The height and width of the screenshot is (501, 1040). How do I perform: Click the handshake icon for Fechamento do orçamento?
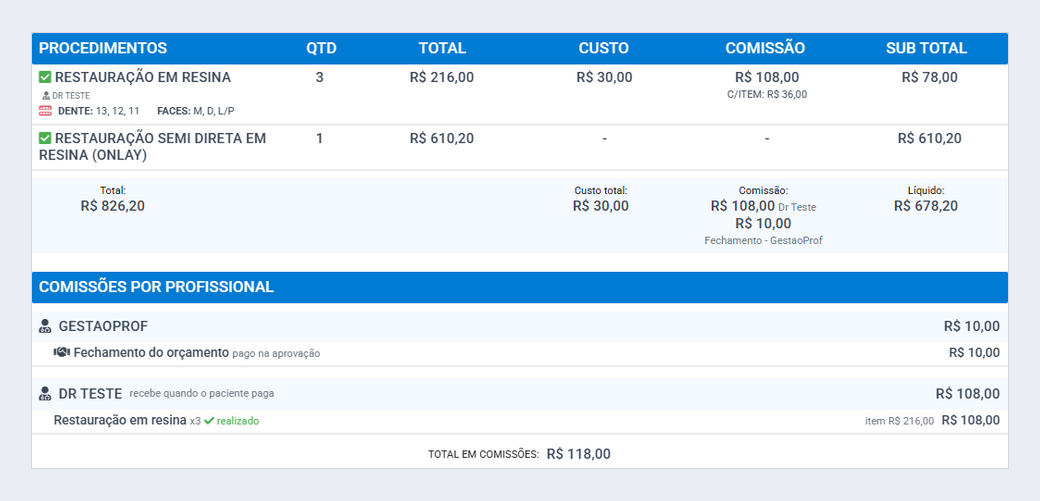point(62,352)
